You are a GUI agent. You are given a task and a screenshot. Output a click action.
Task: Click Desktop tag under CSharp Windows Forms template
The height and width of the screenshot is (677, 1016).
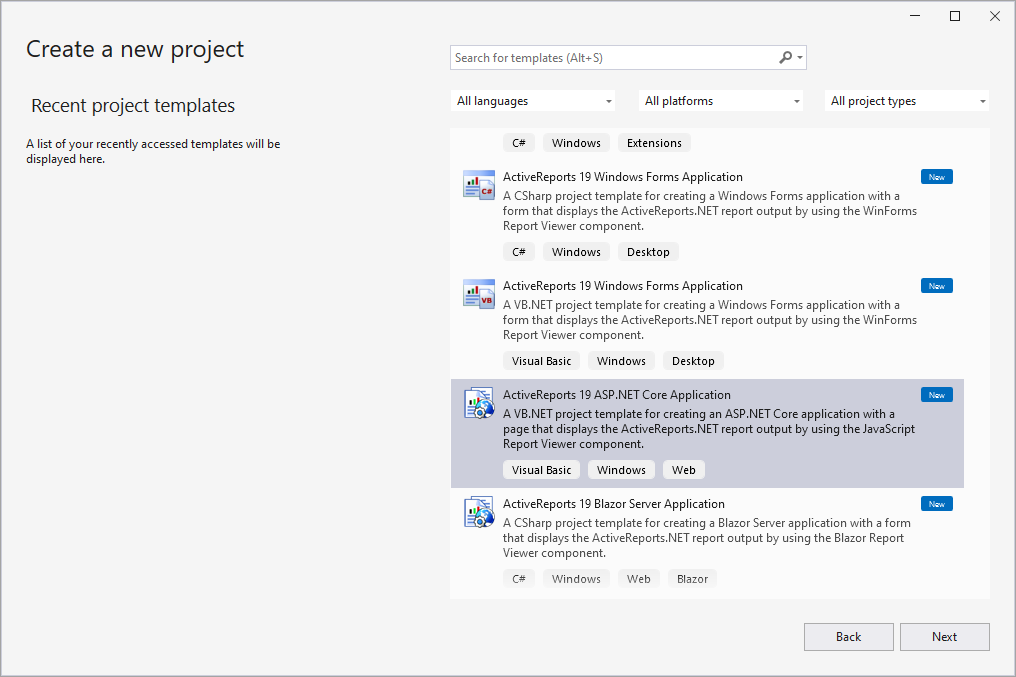coord(648,252)
